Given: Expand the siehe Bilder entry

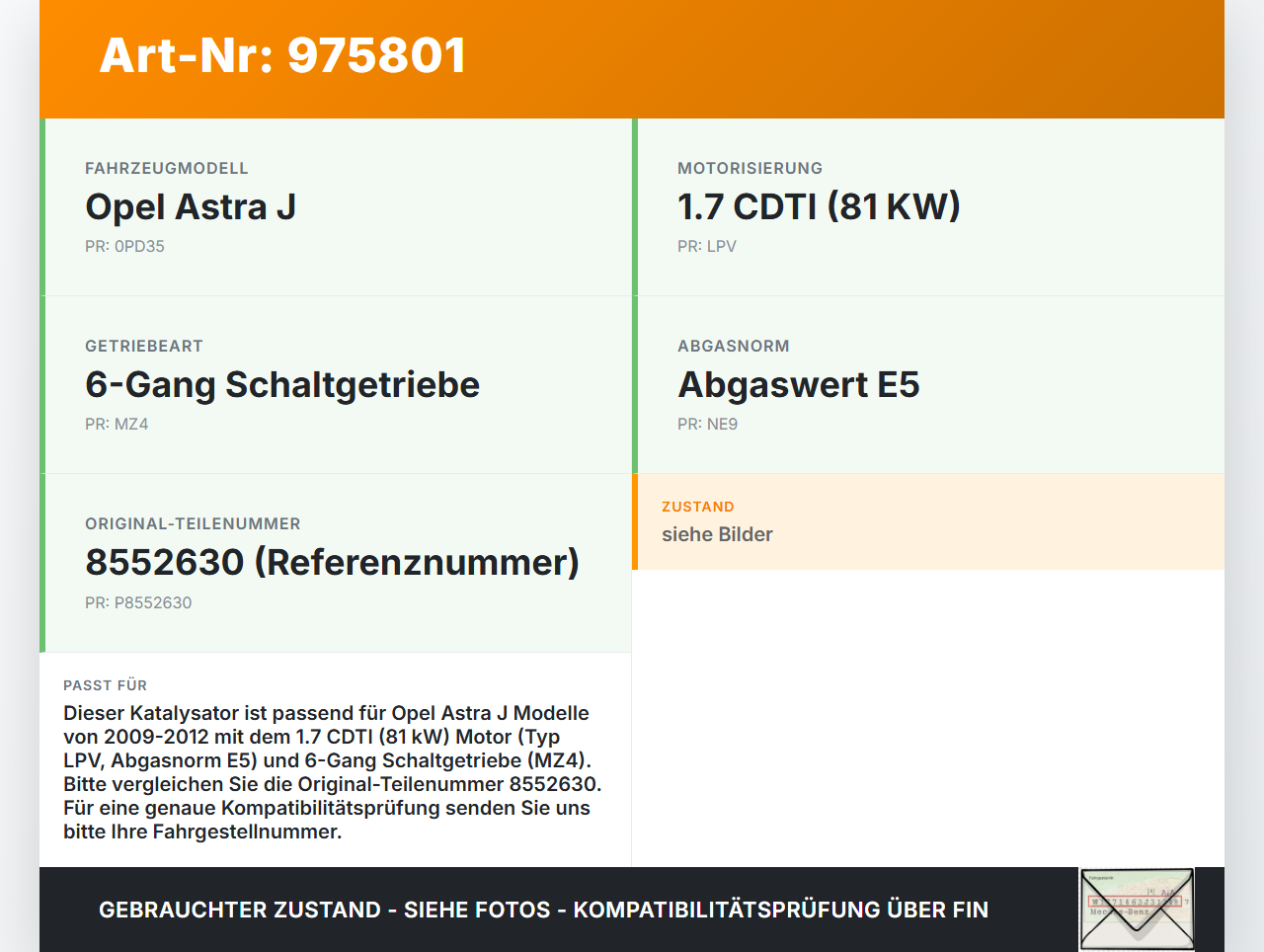Looking at the screenshot, I should (x=717, y=533).
